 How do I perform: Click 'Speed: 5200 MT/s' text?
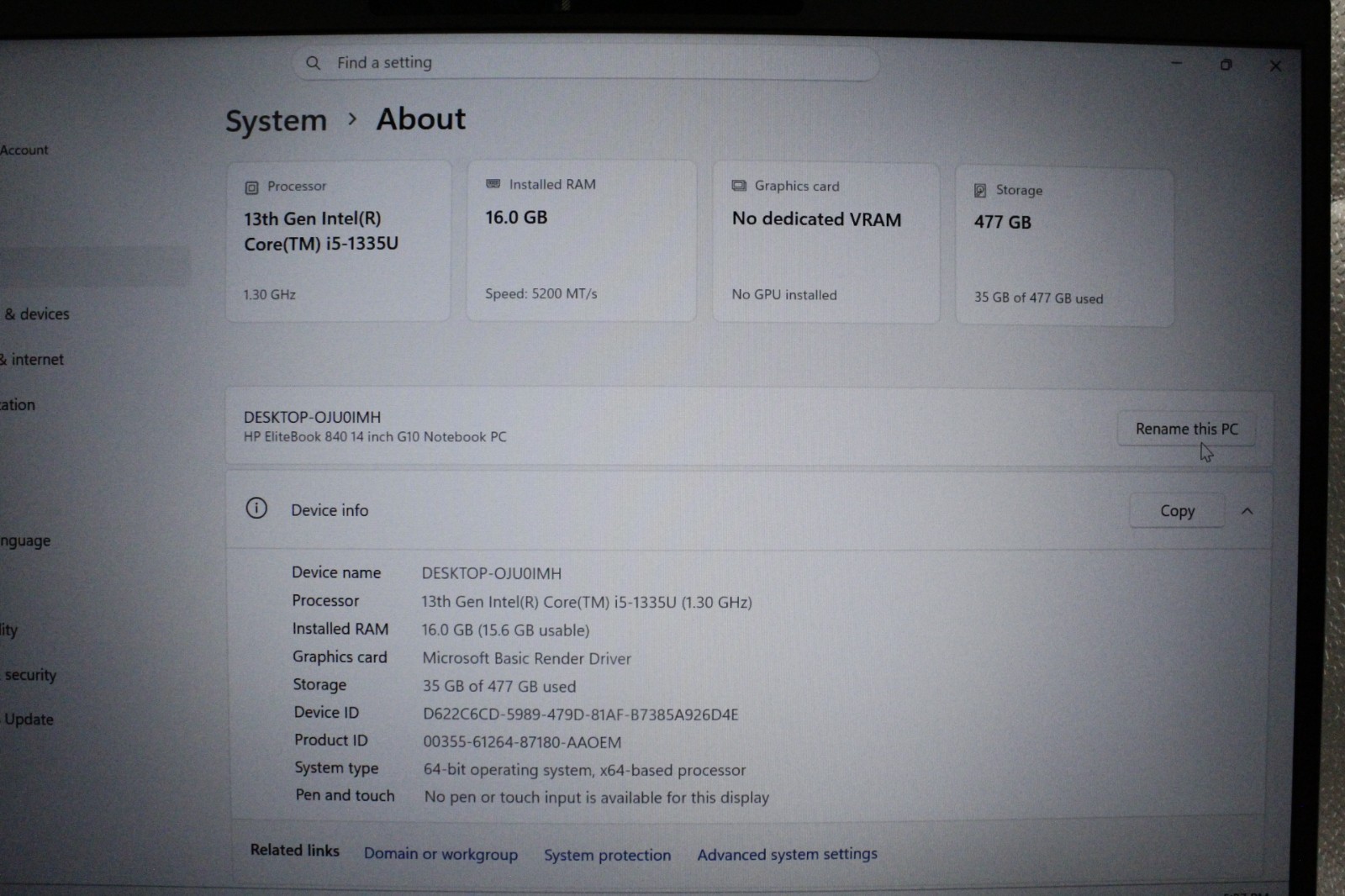pos(541,293)
